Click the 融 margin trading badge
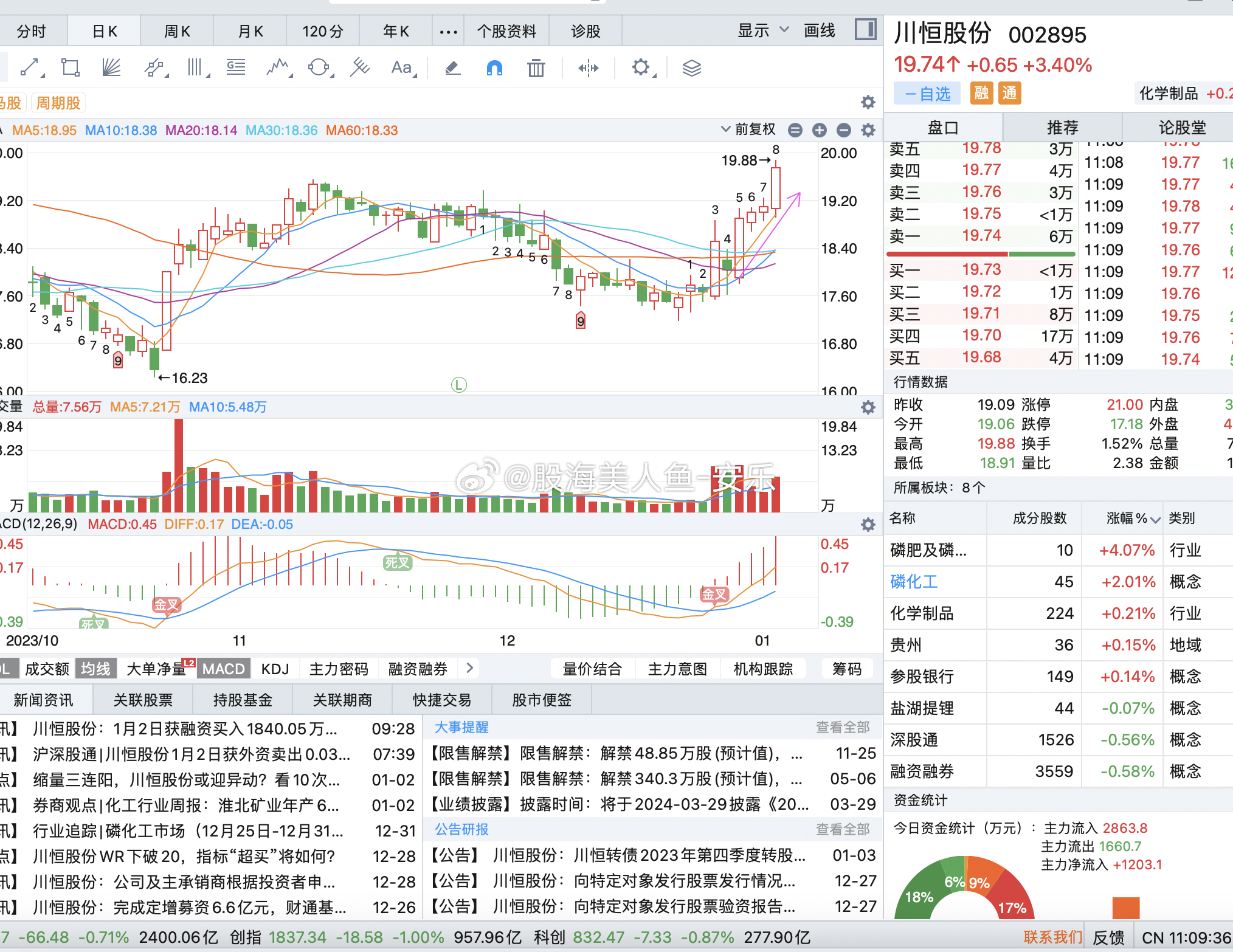1233x952 pixels. tap(981, 93)
